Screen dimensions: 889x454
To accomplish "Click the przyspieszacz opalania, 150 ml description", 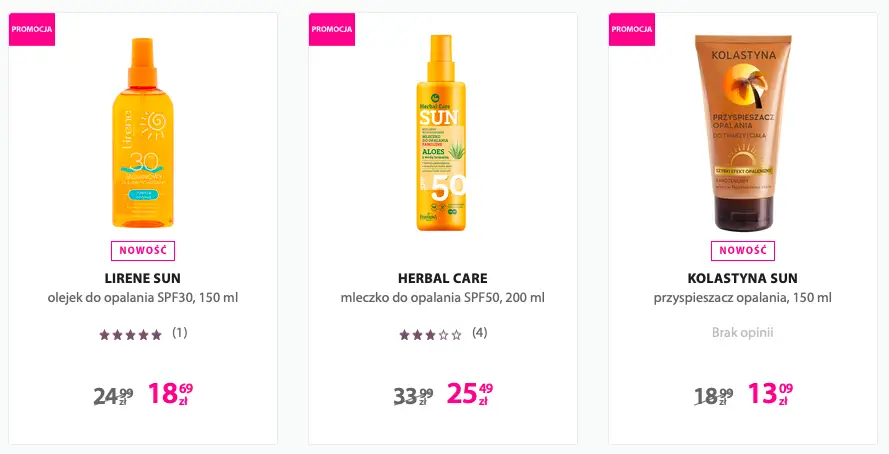I will 743,298.
